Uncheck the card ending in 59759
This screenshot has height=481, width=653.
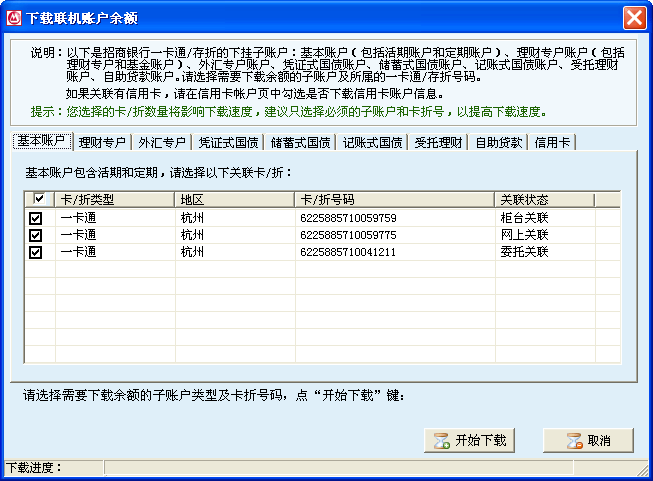click(37, 218)
